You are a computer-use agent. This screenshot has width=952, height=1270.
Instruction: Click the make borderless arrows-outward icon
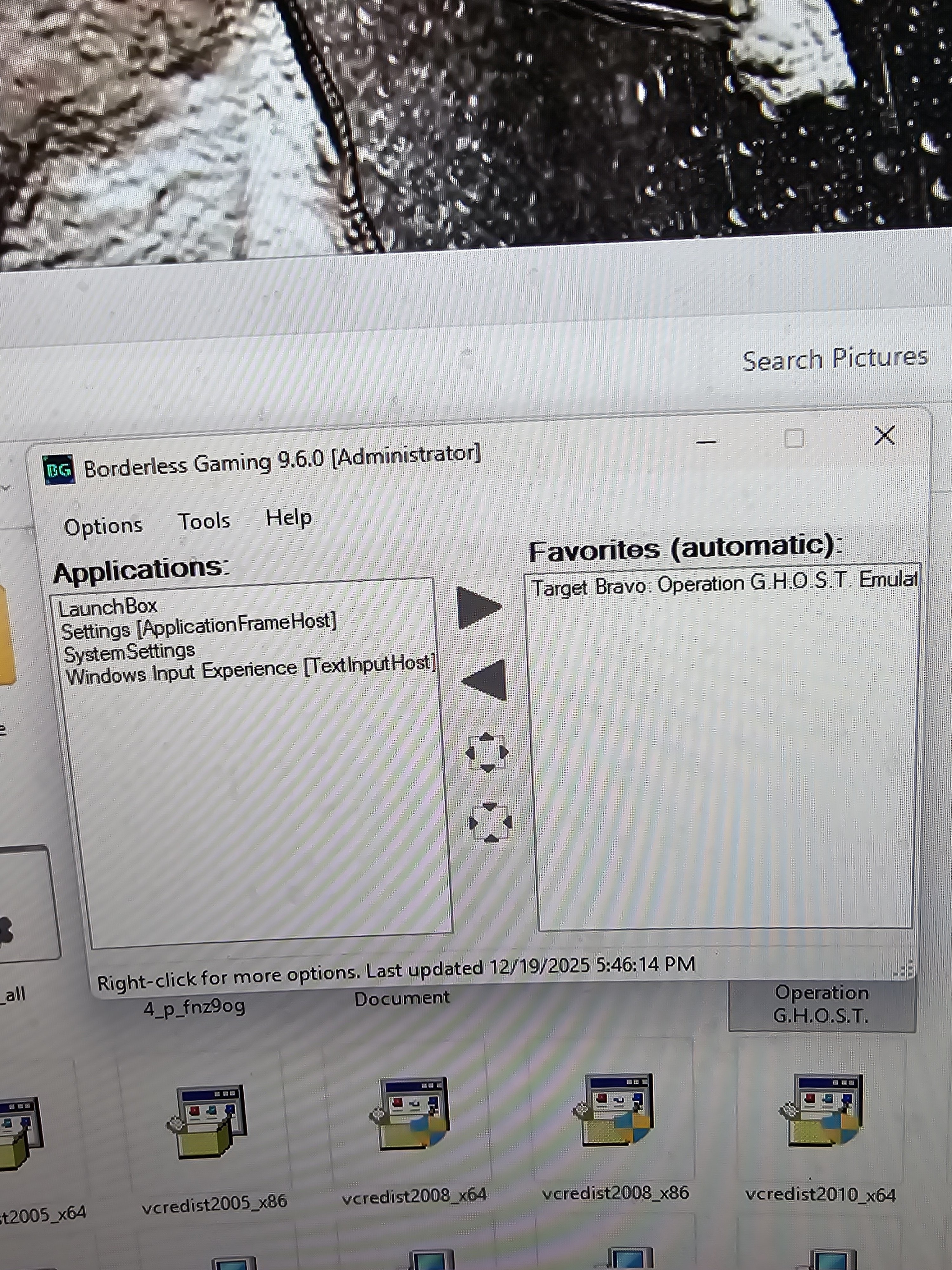click(486, 752)
